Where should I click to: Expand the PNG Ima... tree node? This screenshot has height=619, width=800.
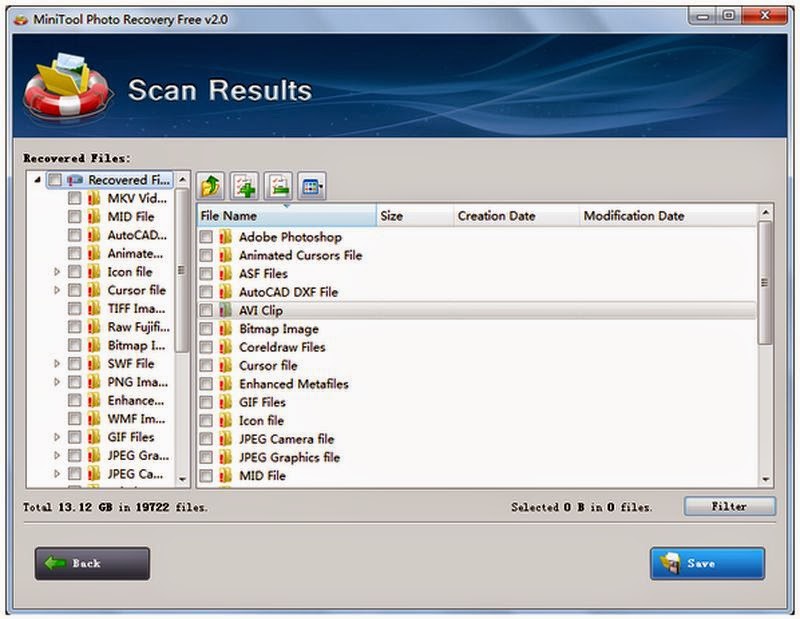point(57,382)
